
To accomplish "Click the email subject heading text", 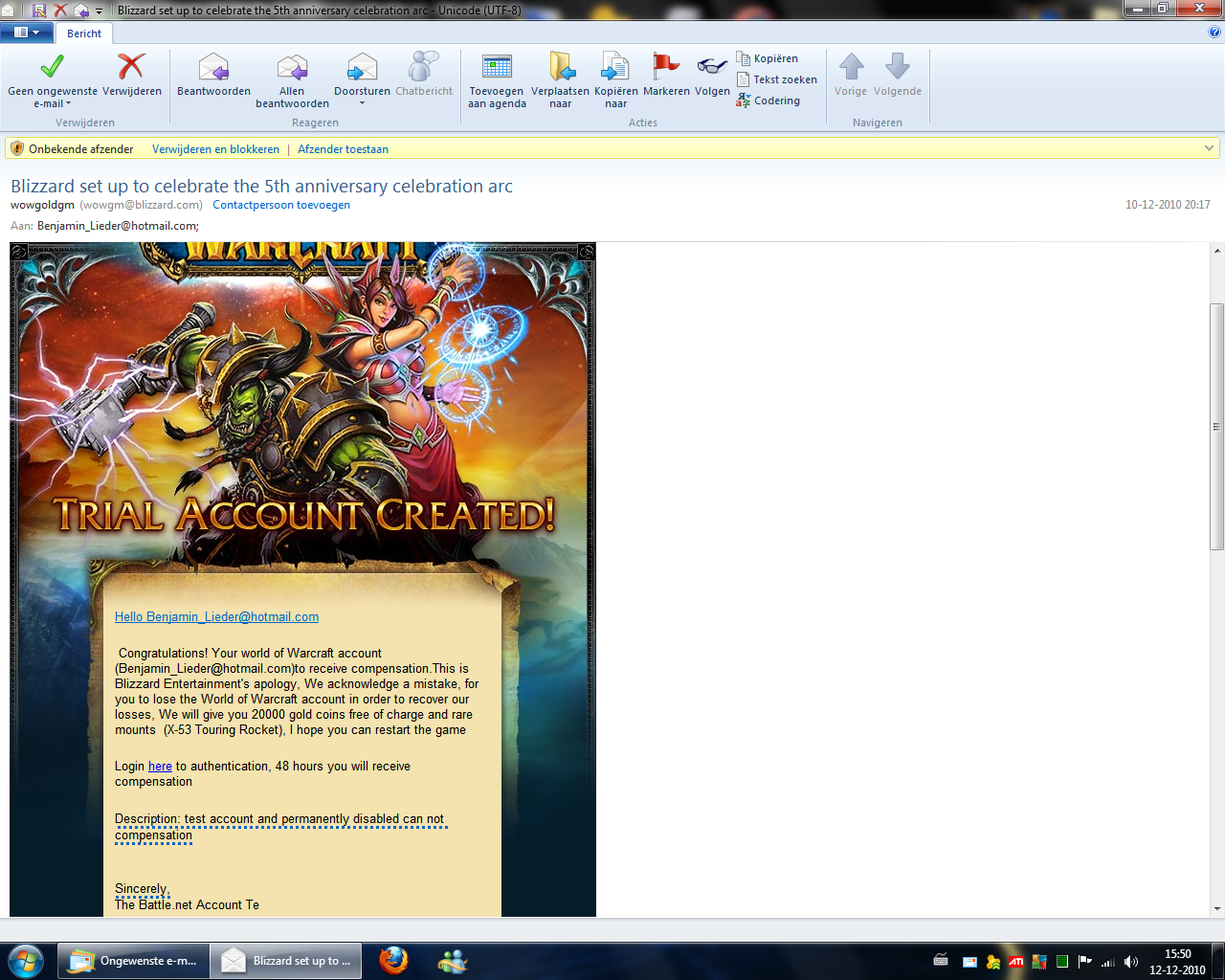I will pos(261,187).
